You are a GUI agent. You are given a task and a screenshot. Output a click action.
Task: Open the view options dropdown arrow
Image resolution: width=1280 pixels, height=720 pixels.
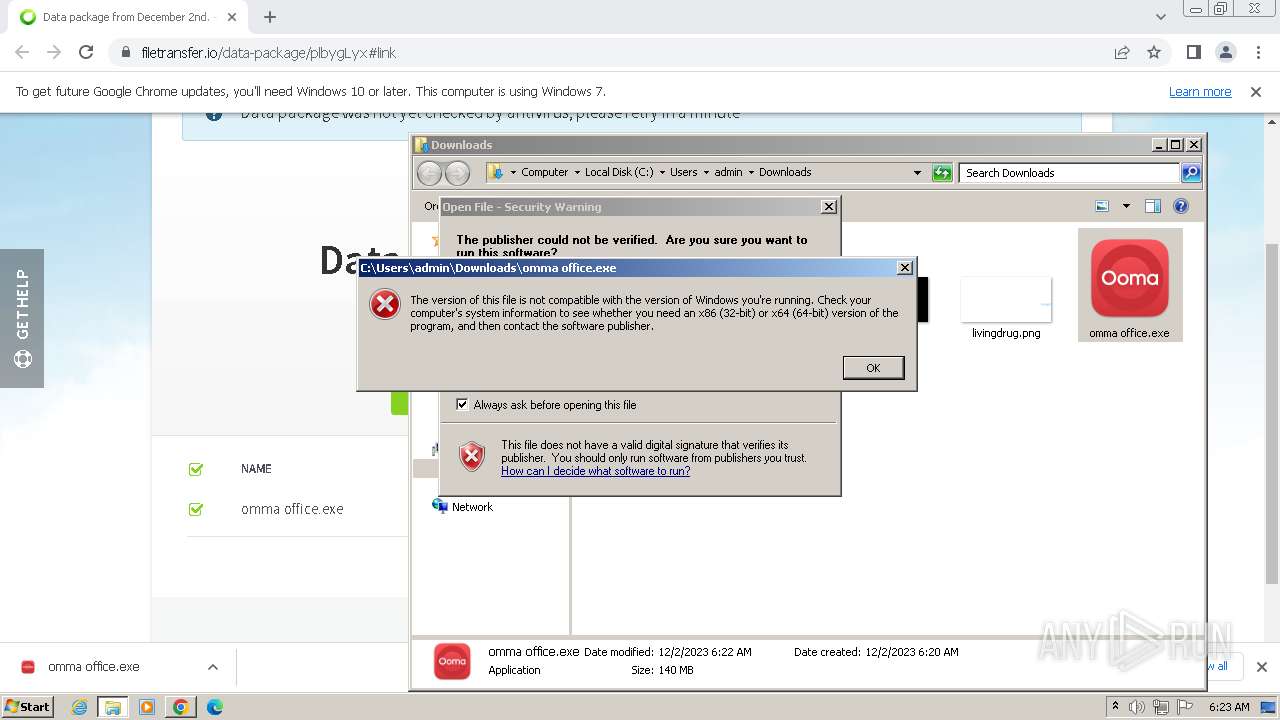click(1126, 206)
